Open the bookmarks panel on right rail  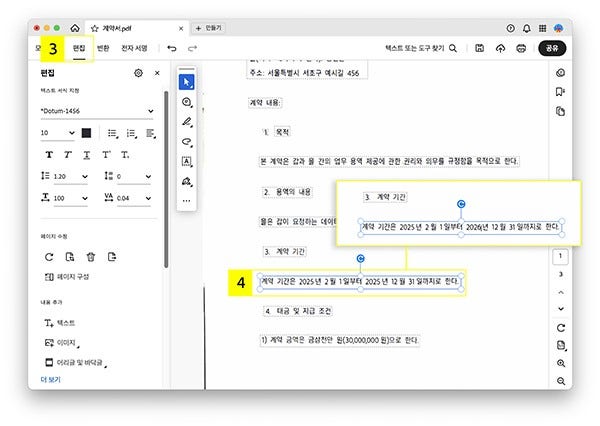[x=560, y=92]
